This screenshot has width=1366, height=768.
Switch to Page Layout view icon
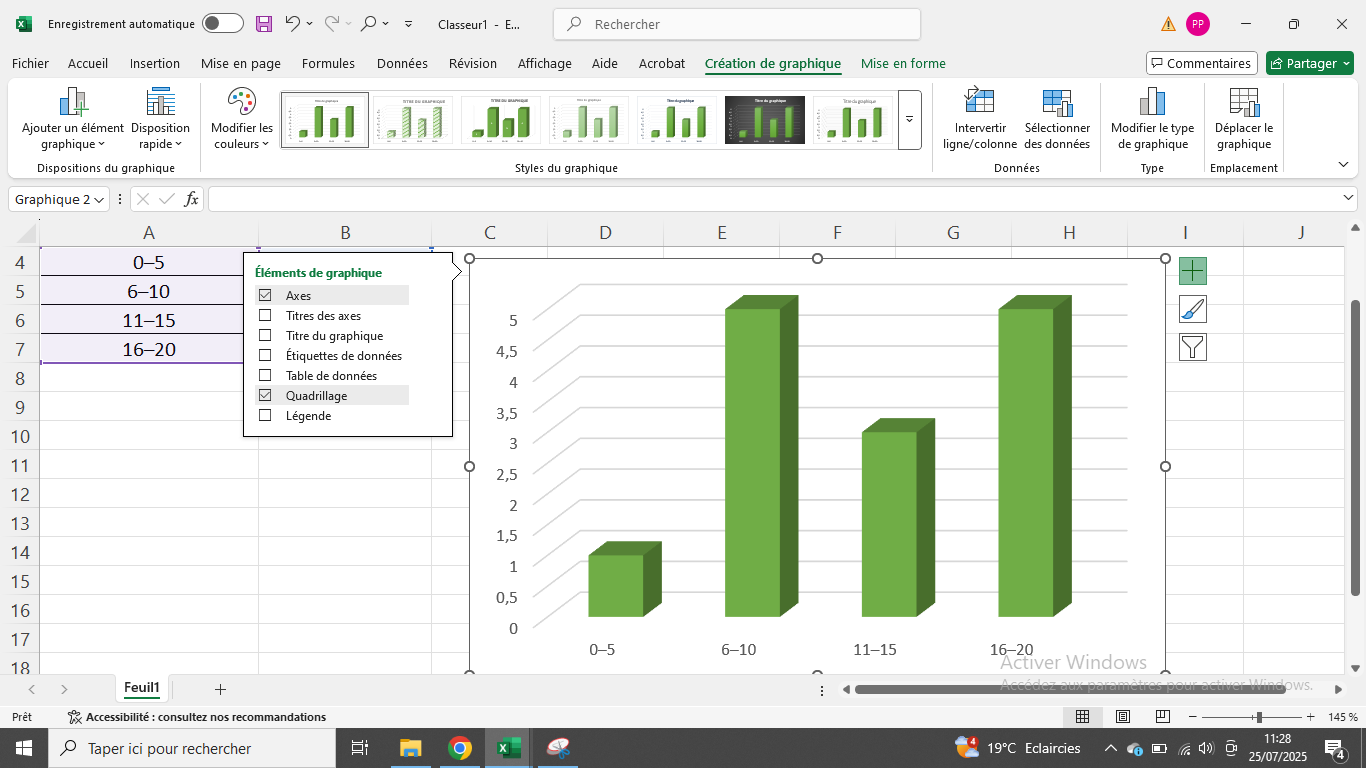[x=1123, y=717]
